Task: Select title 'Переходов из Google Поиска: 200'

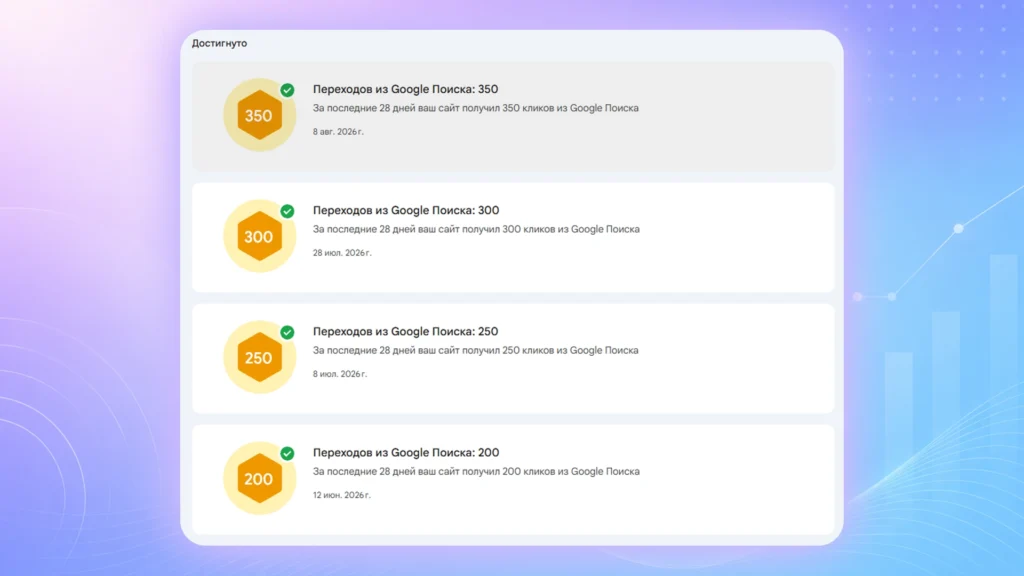Action: point(406,453)
